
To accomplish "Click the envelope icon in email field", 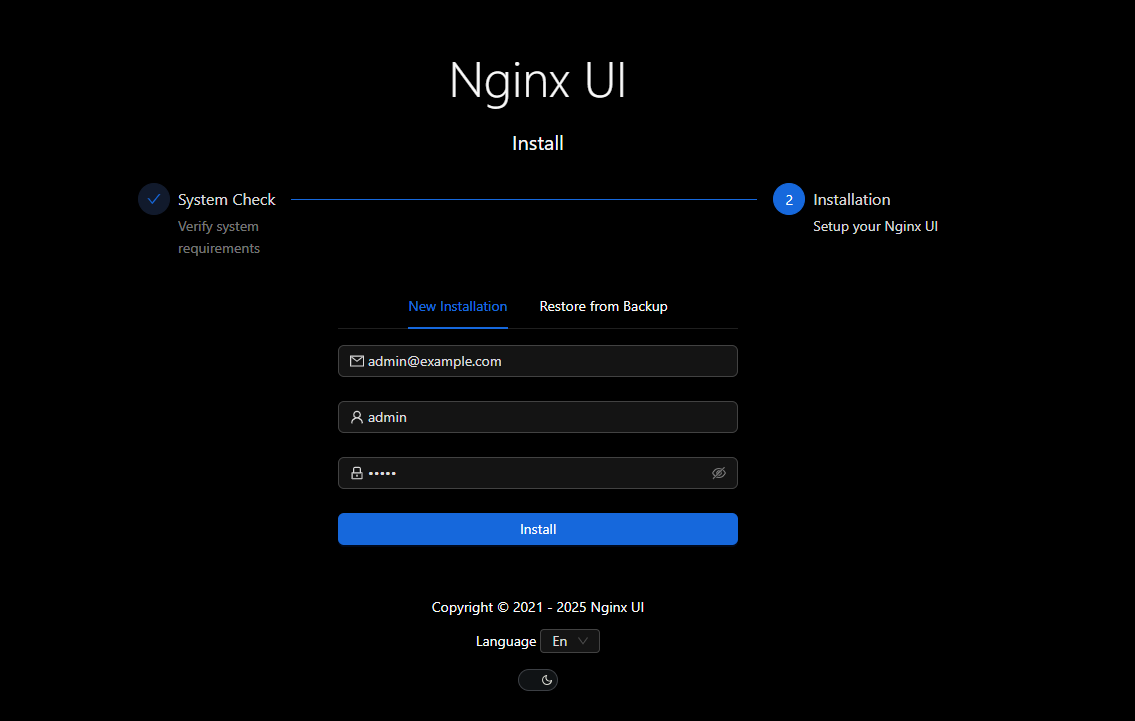I will [x=356, y=361].
